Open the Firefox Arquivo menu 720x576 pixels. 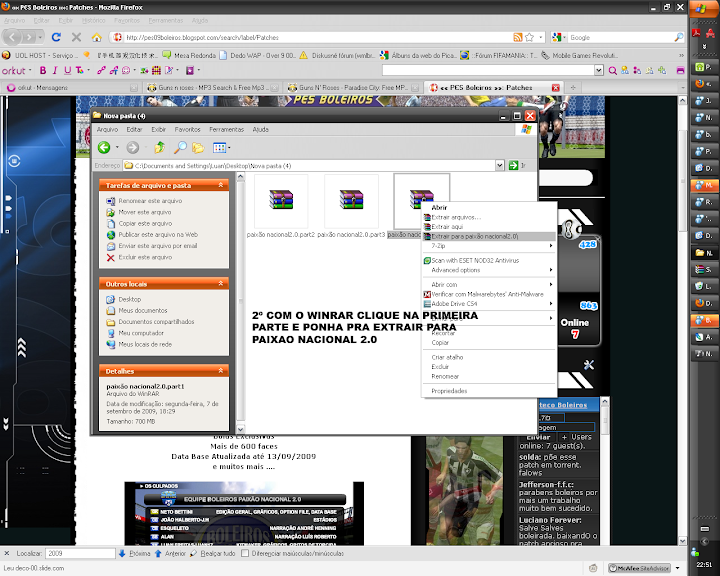click(14, 21)
